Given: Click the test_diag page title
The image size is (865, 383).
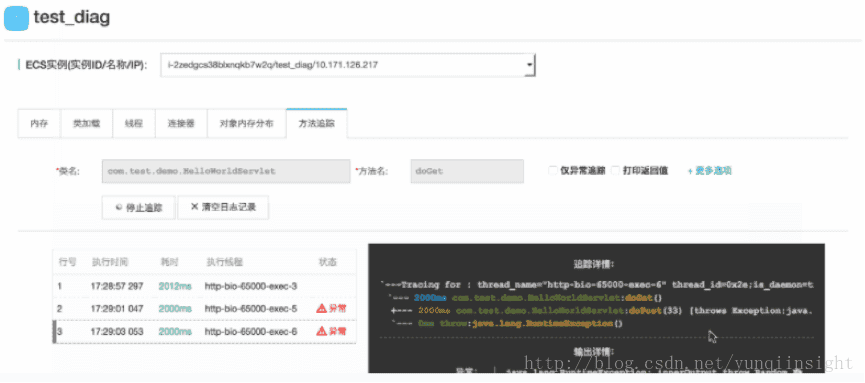Looking at the screenshot, I should (x=72, y=17).
